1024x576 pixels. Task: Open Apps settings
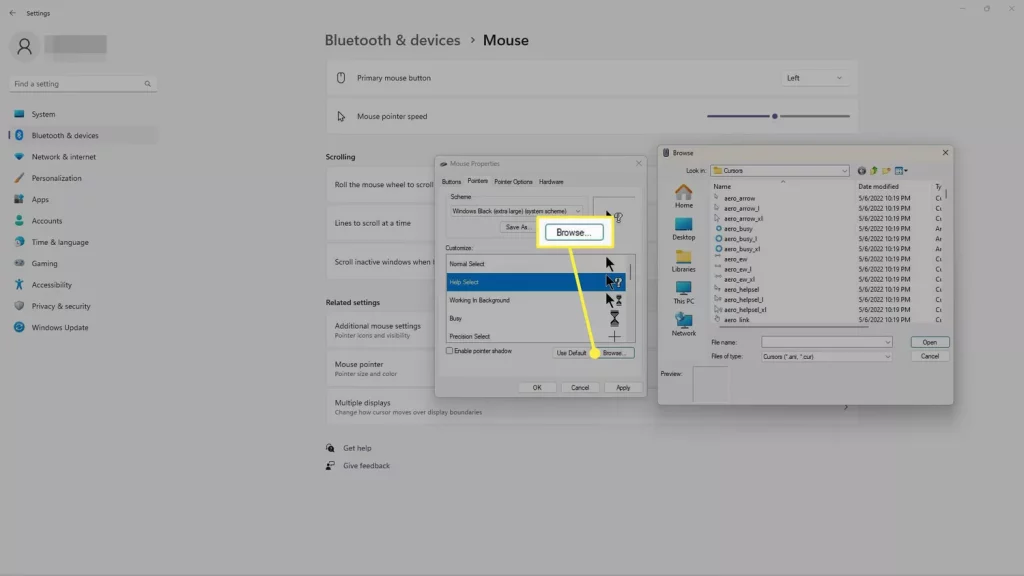point(82,200)
